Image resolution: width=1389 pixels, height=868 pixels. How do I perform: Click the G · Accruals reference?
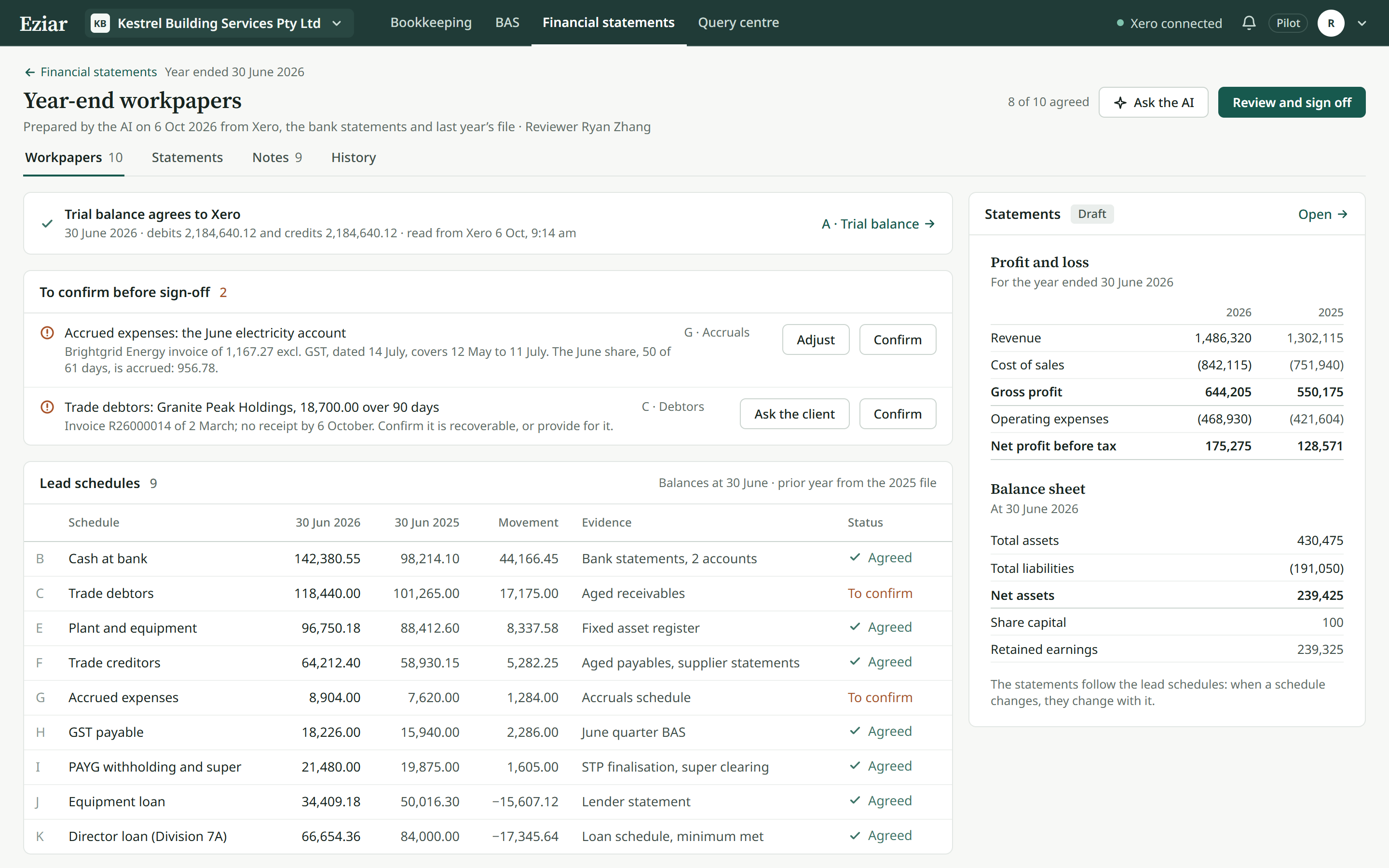(716, 332)
